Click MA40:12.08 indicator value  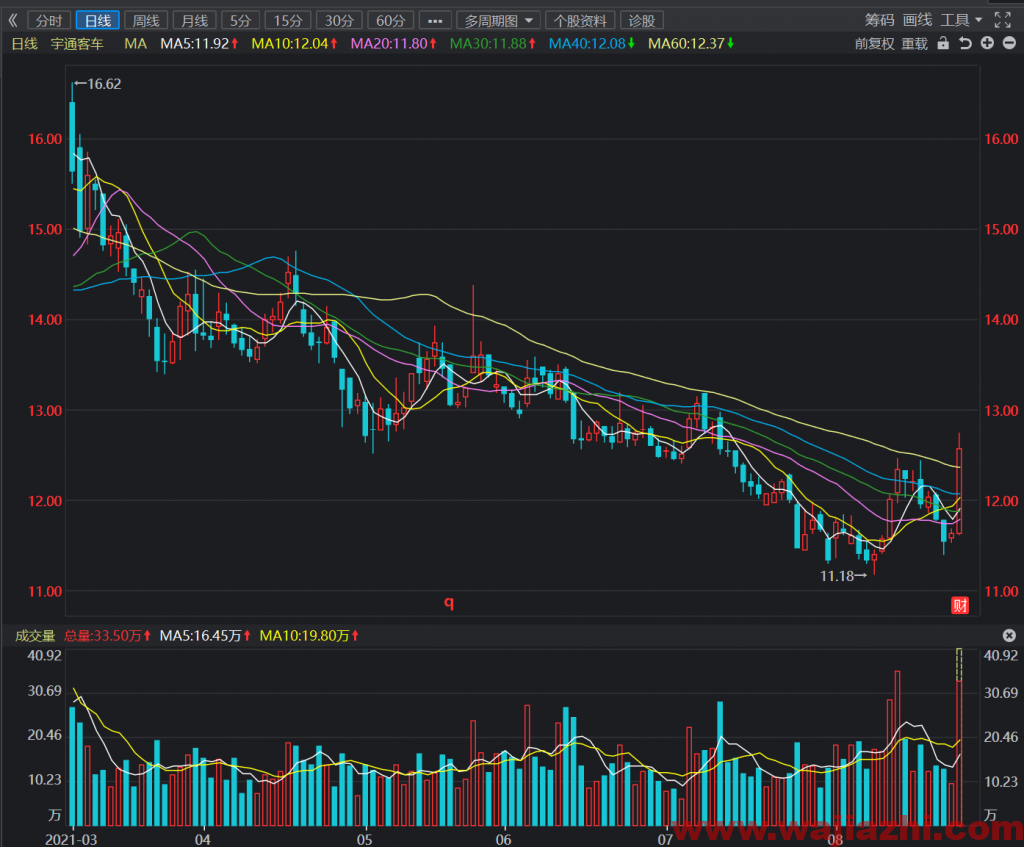coord(592,44)
